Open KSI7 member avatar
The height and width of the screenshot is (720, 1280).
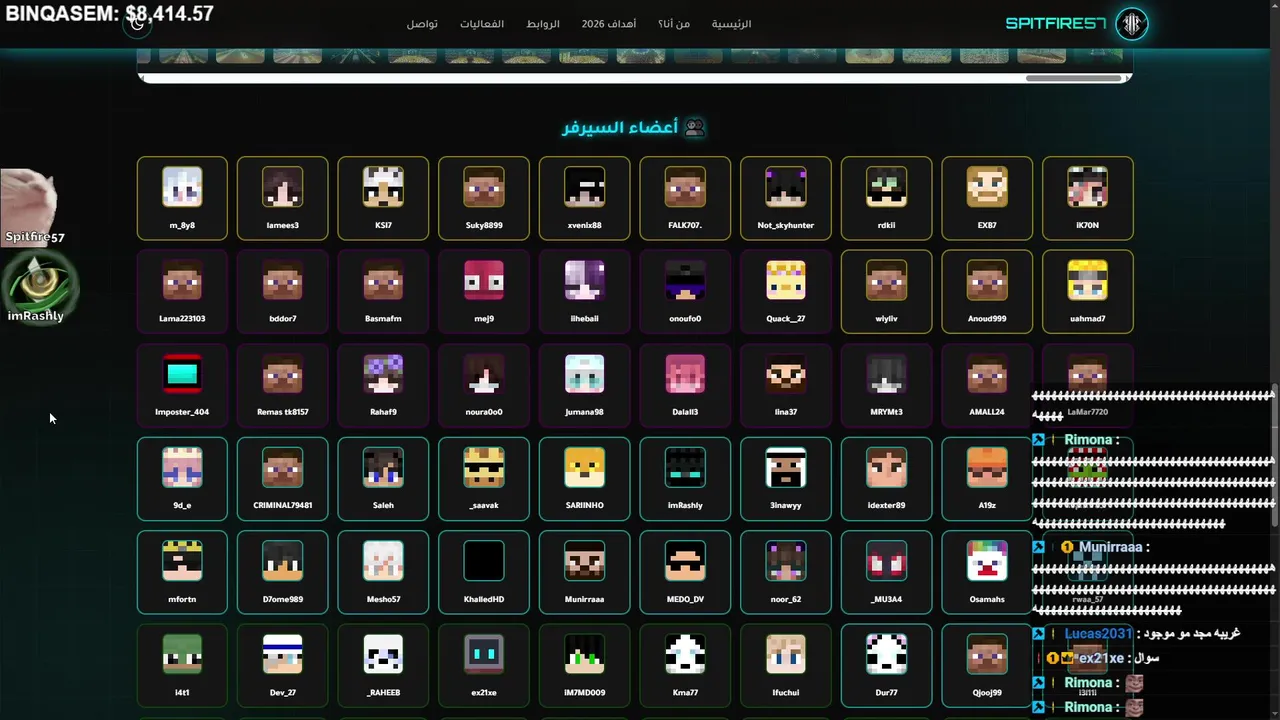(383, 187)
